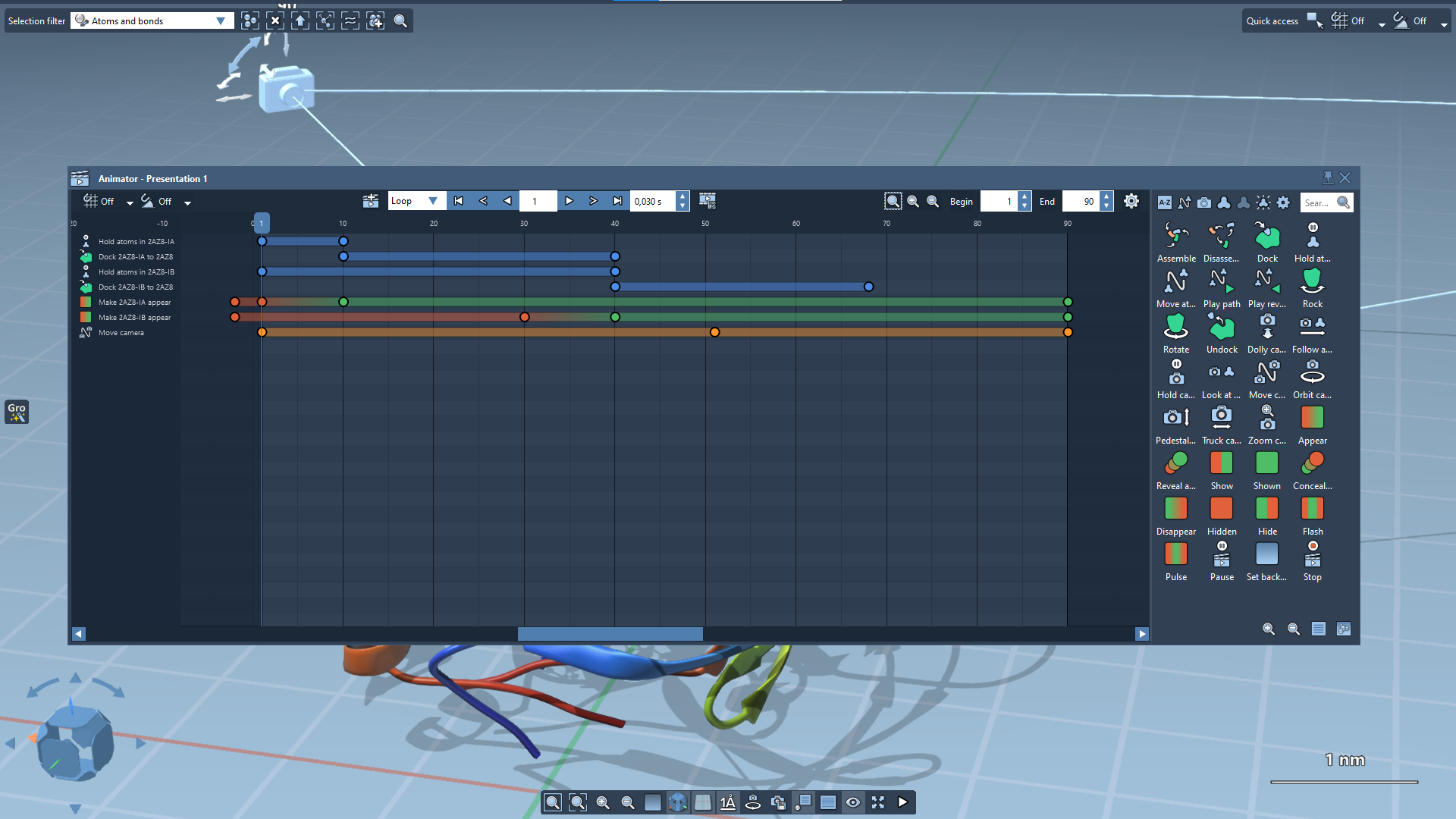The width and height of the screenshot is (1456, 819).
Task: Toggle Quick access grid Off button
Action: click(1348, 21)
